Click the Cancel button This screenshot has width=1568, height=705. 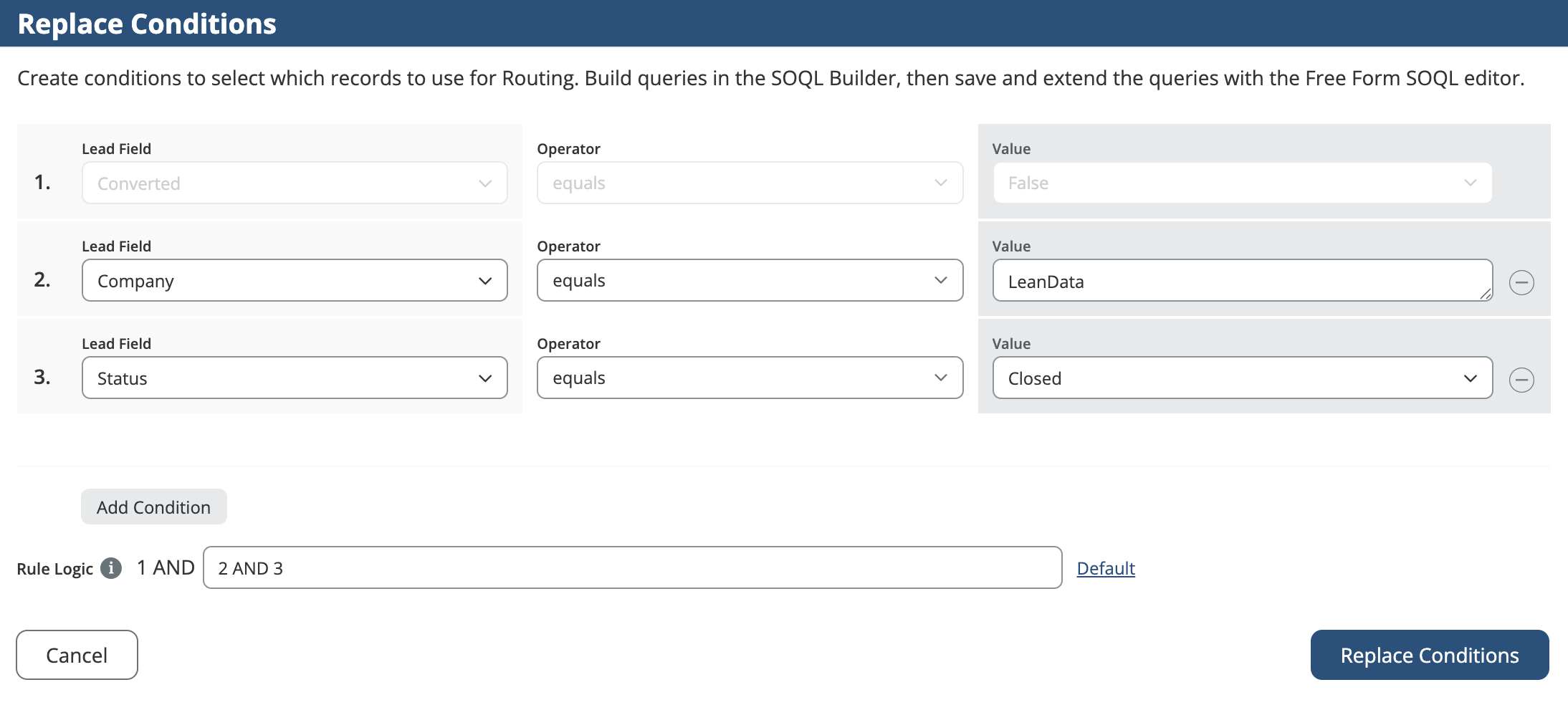77,655
